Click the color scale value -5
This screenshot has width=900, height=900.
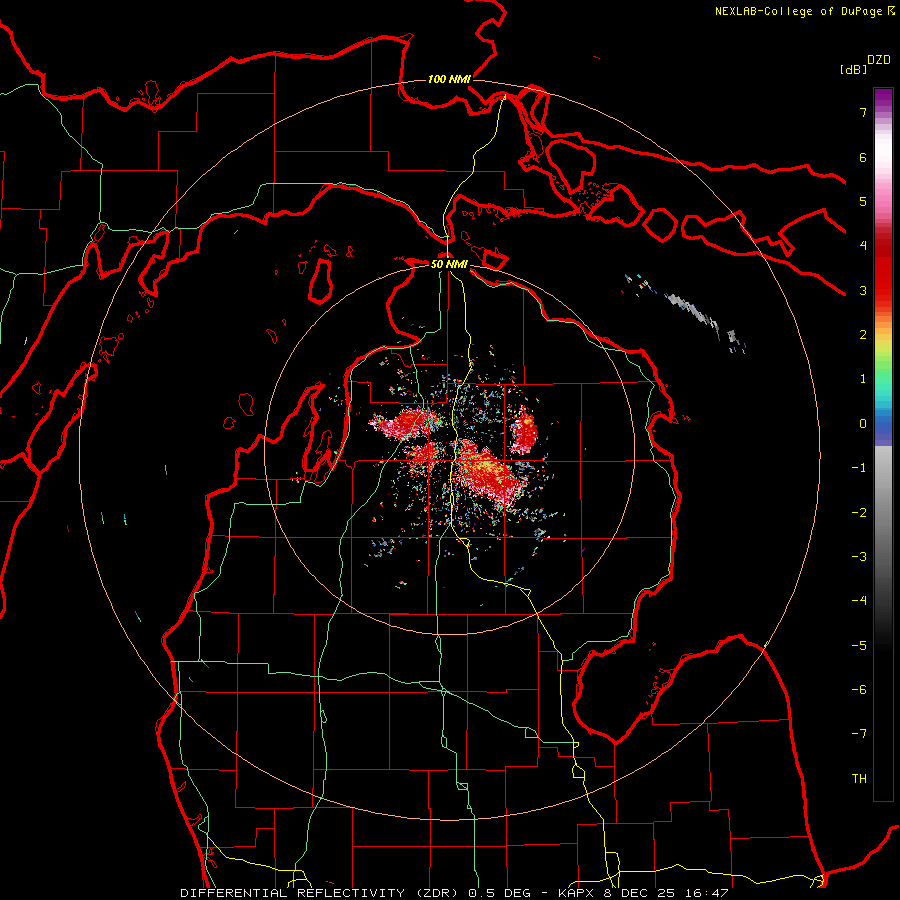(859, 646)
